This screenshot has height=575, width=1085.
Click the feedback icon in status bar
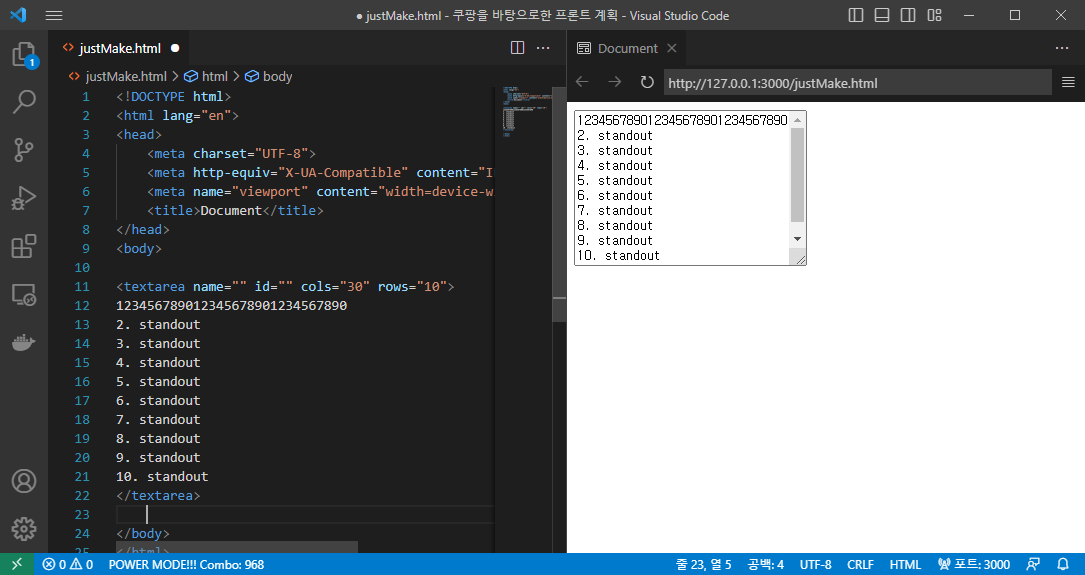[x=1033, y=564]
